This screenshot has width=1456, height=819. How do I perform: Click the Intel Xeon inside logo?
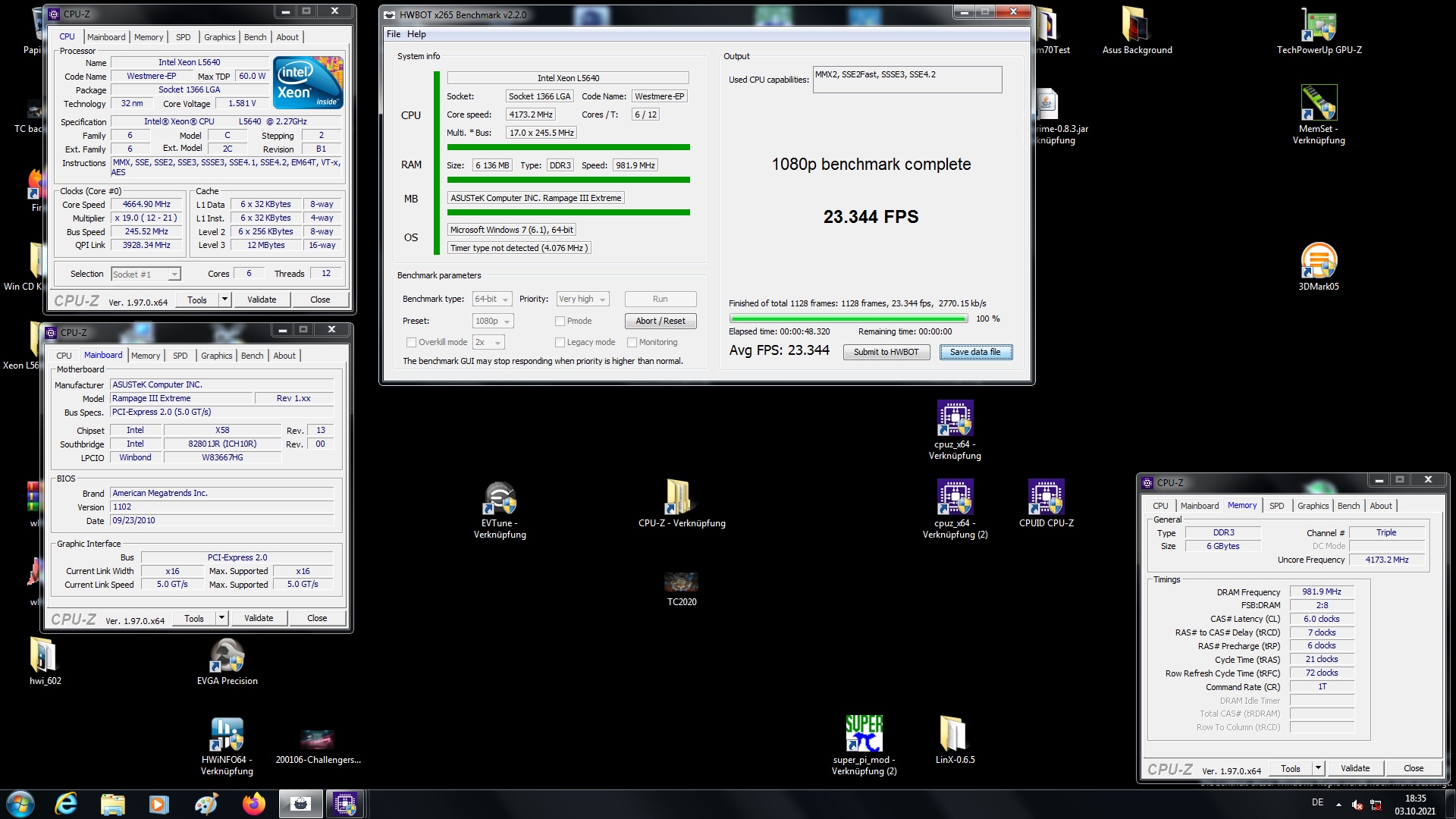[x=308, y=83]
